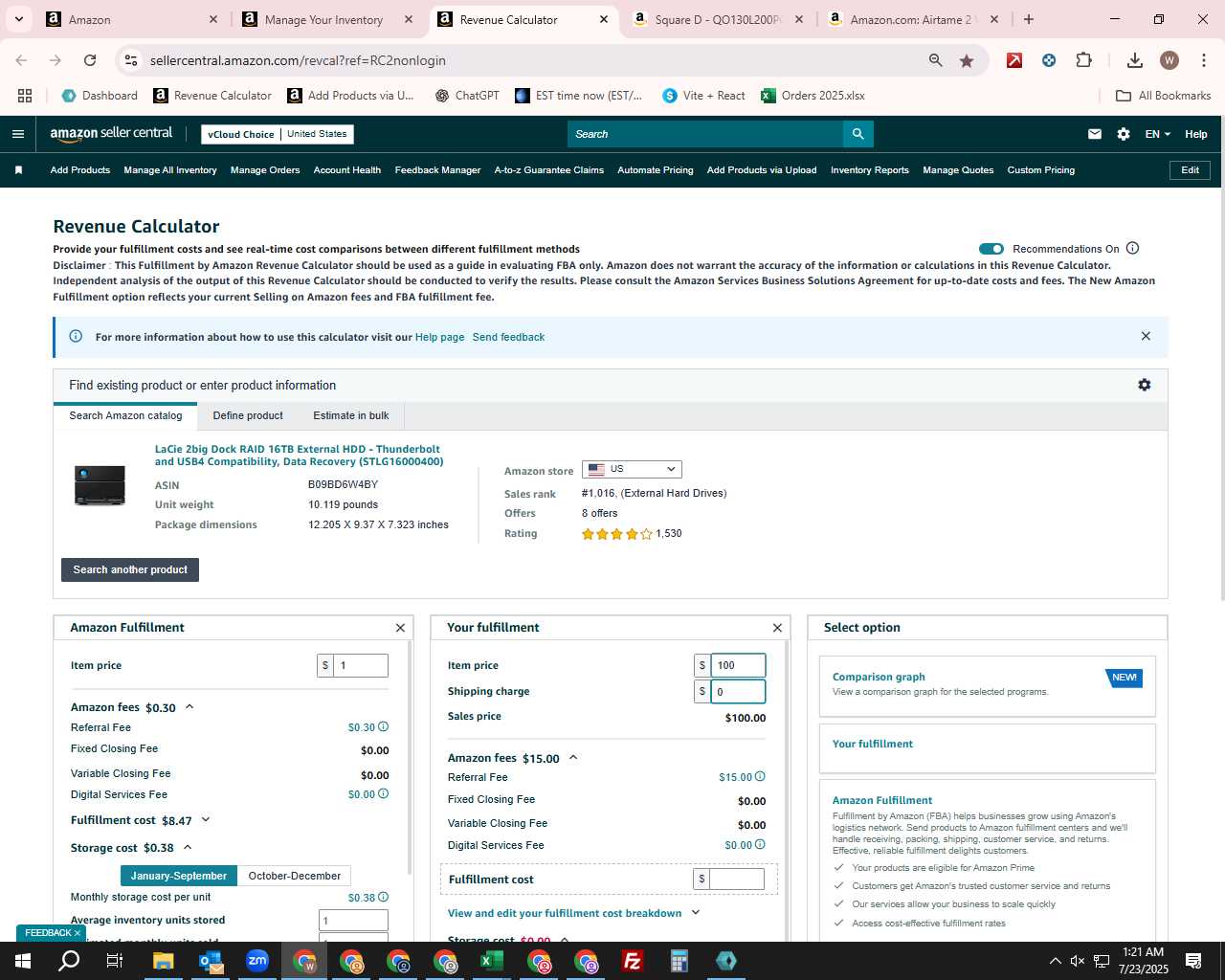
Task: Open the Chrome three-dot menu
Action: [x=1203, y=60]
